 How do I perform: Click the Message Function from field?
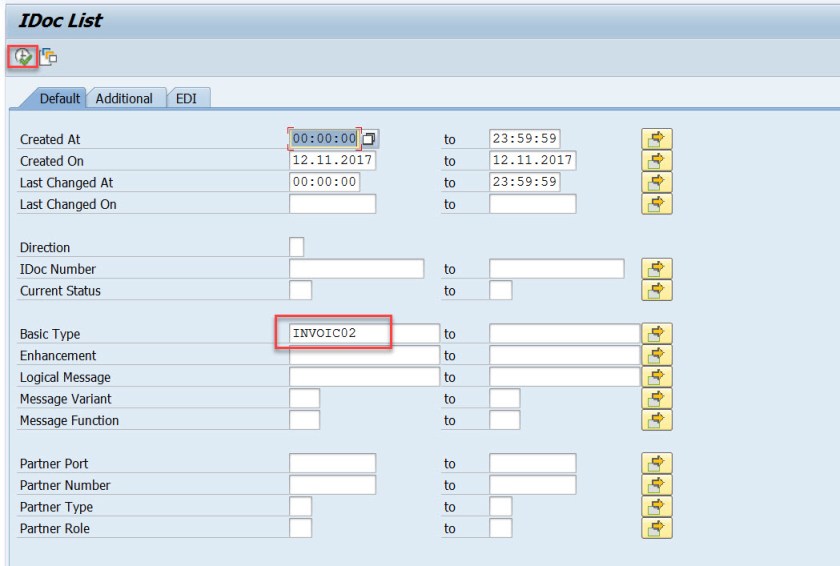click(x=304, y=420)
